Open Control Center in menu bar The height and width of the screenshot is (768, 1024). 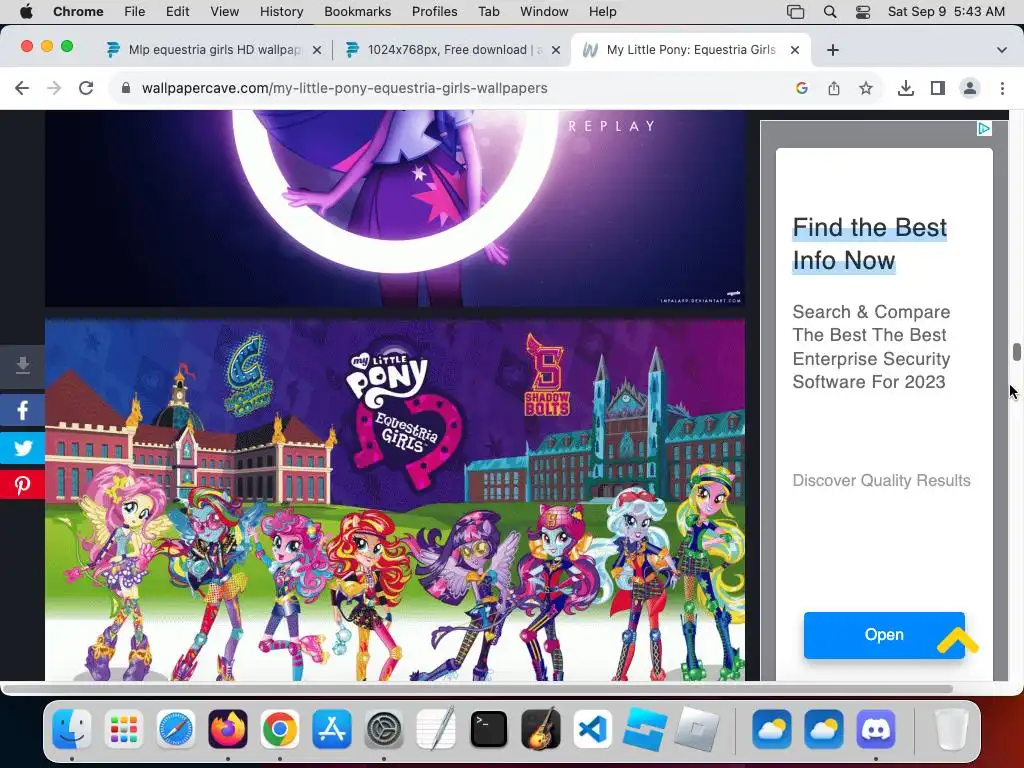(x=863, y=12)
